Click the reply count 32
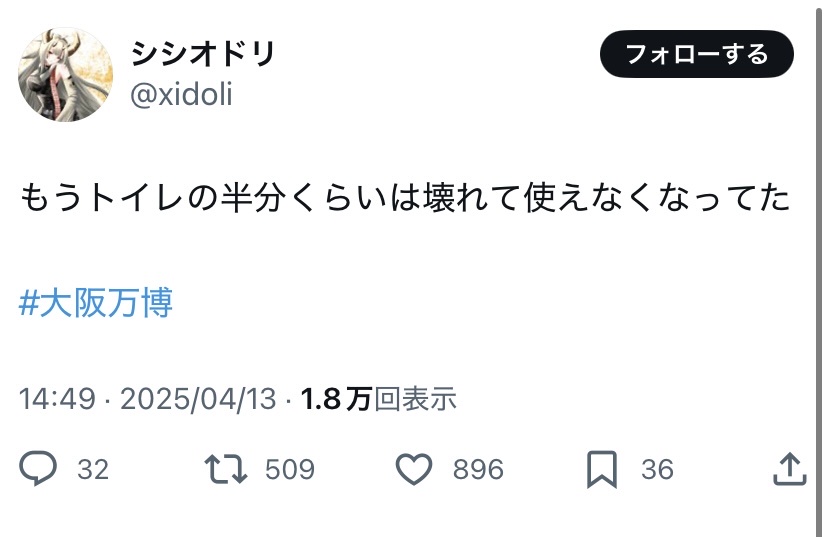828x537 pixels. coord(93,469)
